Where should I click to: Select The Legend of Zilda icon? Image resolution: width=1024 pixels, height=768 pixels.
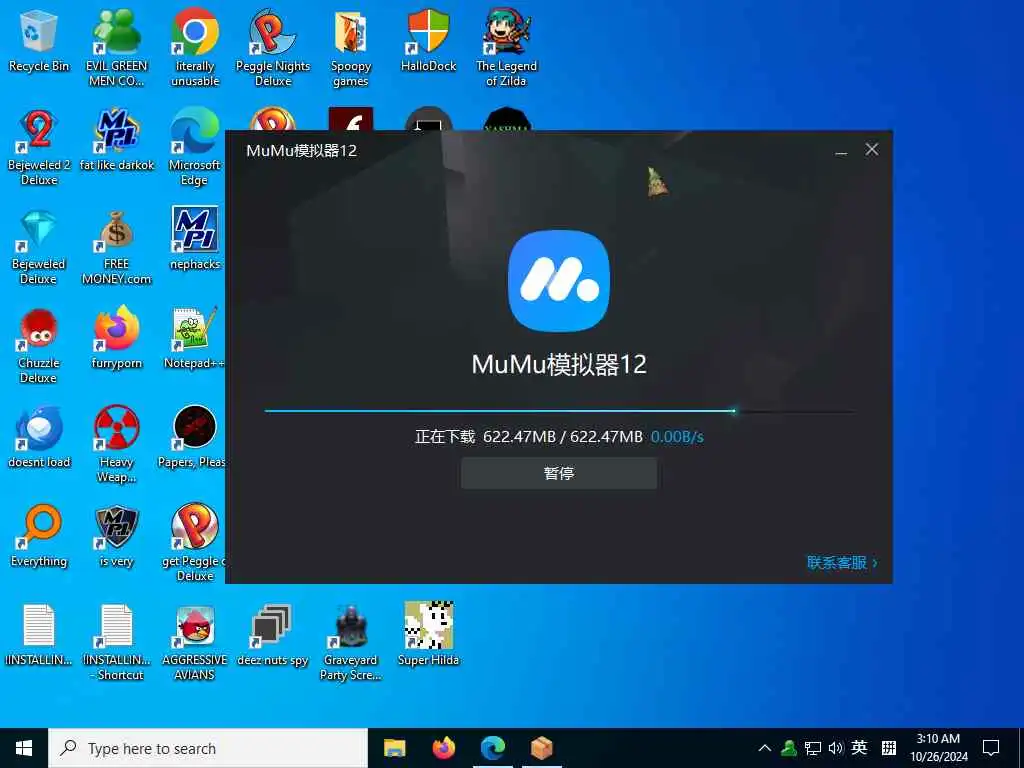[x=507, y=48]
